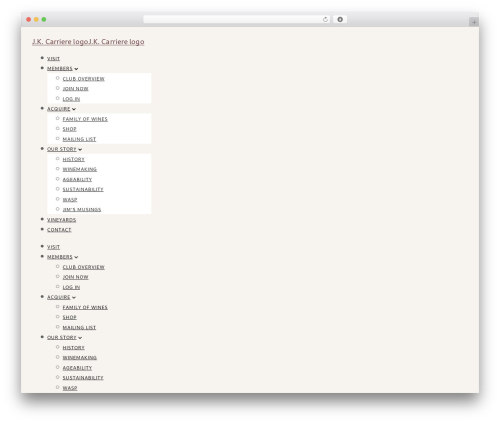The width and height of the screenshot is (500, 423).
Task: Open a new tab with the plus button
Action: pyautogui.click(x=474, y=22)
